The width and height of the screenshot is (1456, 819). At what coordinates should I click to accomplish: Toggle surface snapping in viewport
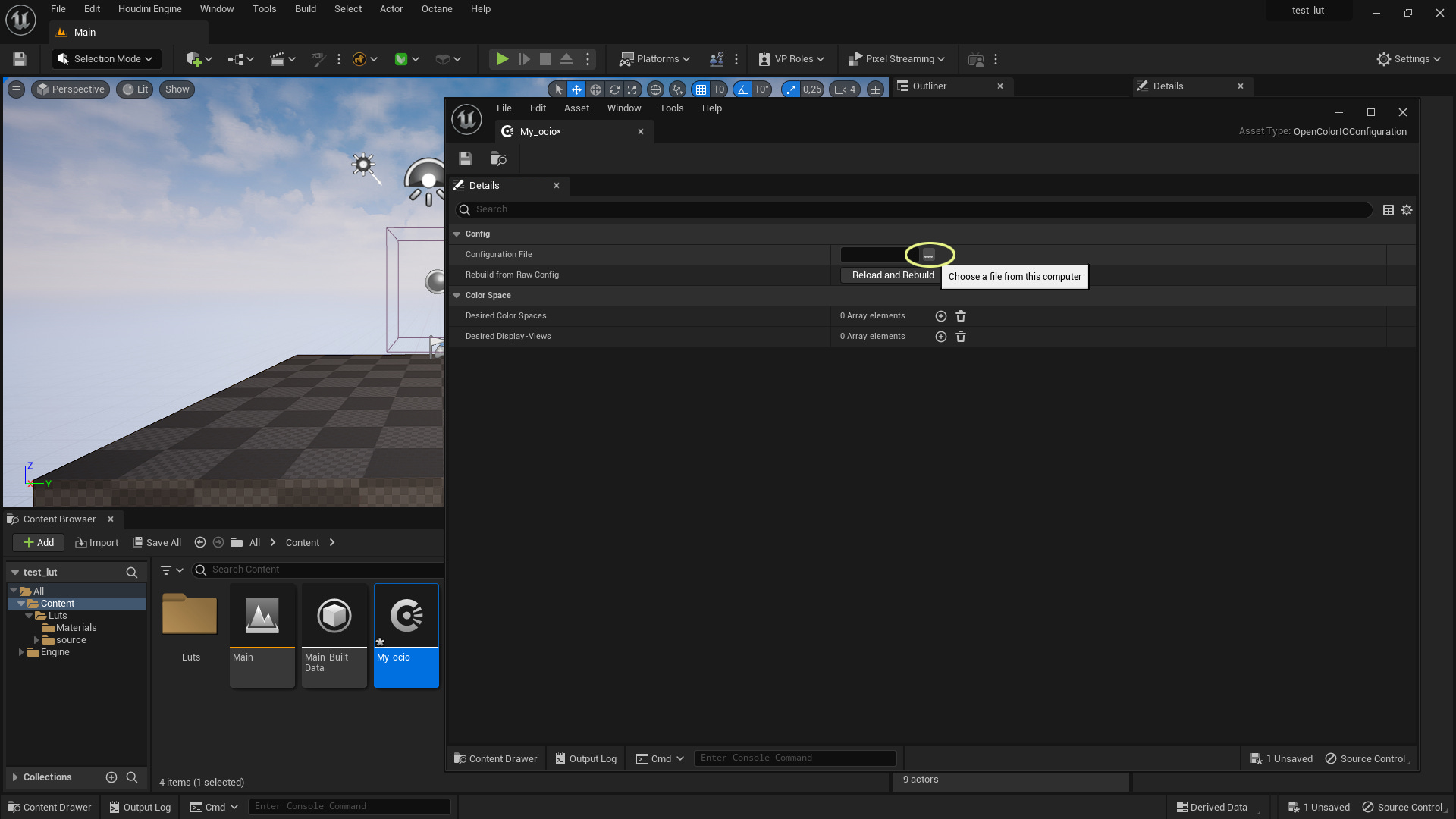tap(677, 89)
